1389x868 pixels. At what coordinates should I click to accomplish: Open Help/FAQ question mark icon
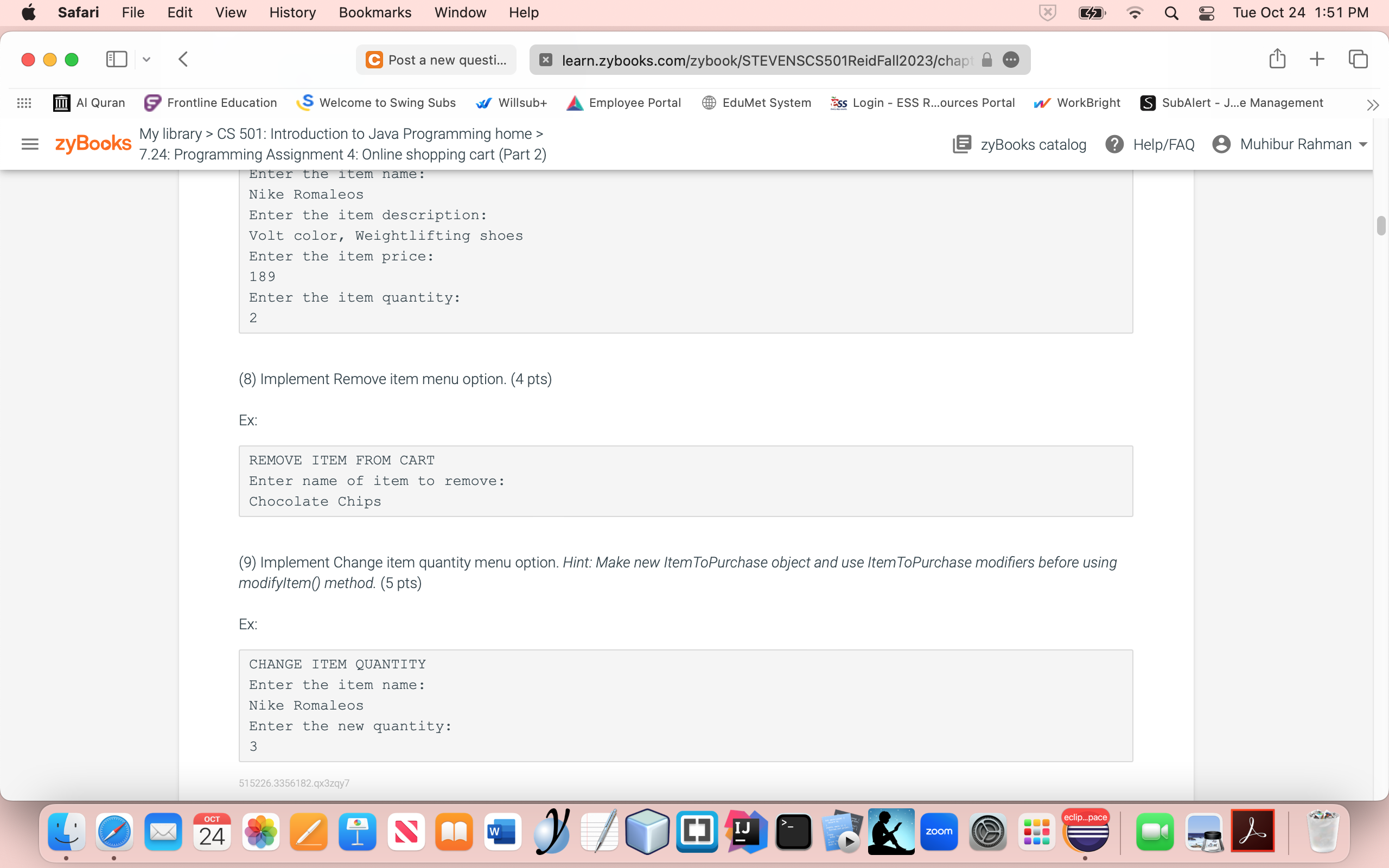(x=1114, y=144)
